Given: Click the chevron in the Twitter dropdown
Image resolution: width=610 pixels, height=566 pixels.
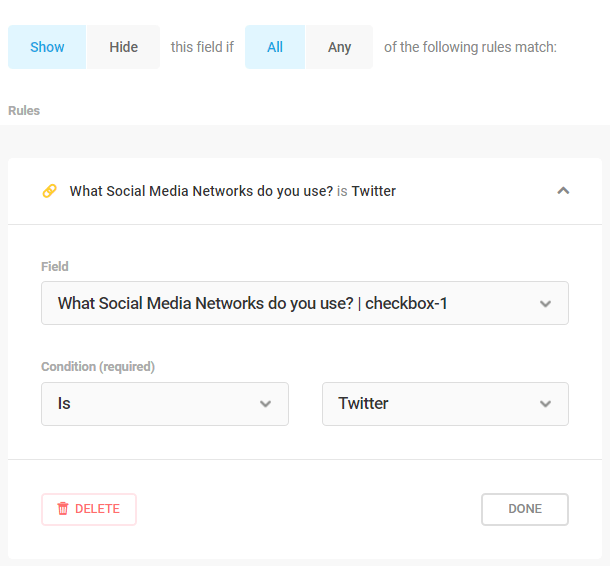Looking at the screenshot, I should click(545, 404).
